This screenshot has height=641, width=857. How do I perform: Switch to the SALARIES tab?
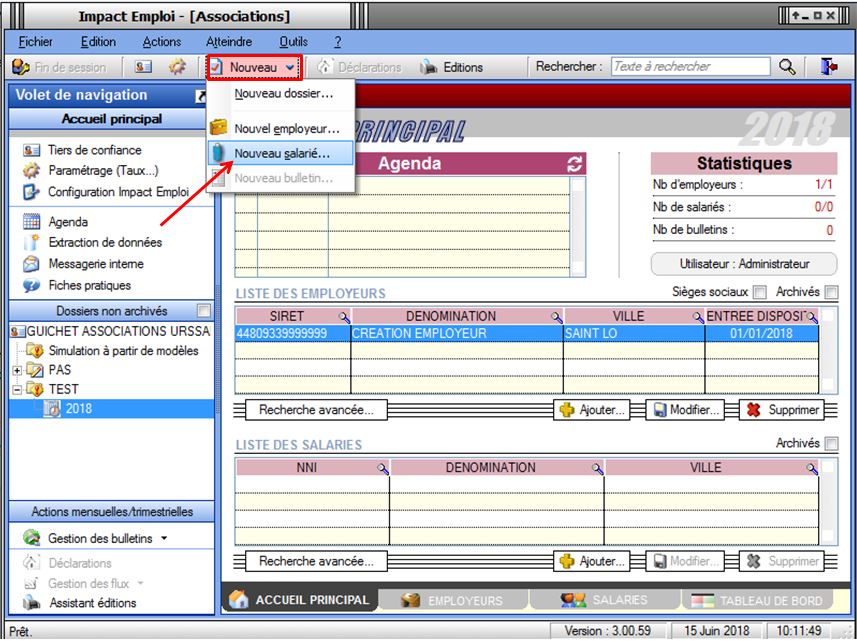605,601
